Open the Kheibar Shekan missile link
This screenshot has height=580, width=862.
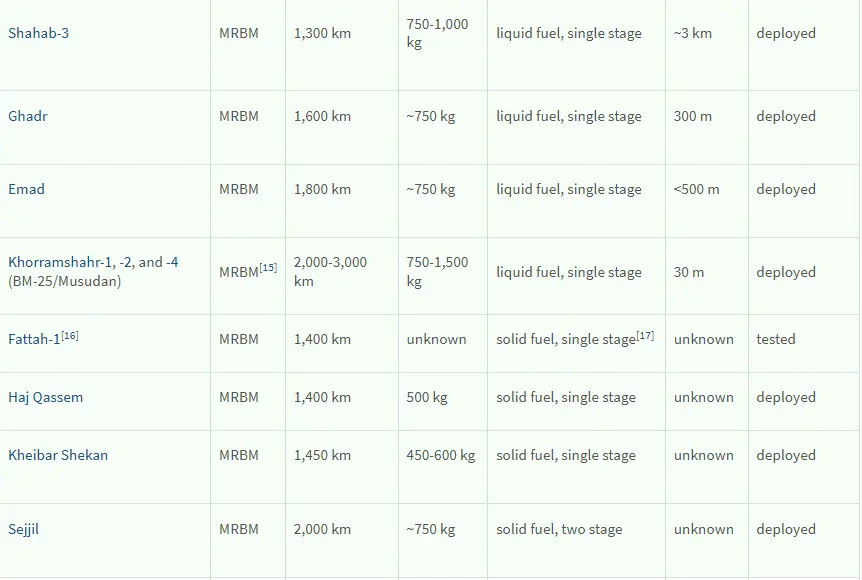(x=58, y=455)
